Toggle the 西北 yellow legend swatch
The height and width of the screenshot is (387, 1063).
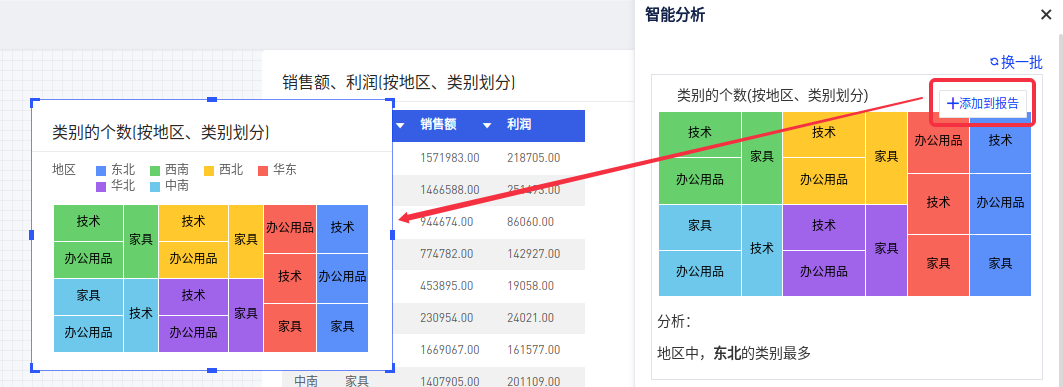pos(209,171)
